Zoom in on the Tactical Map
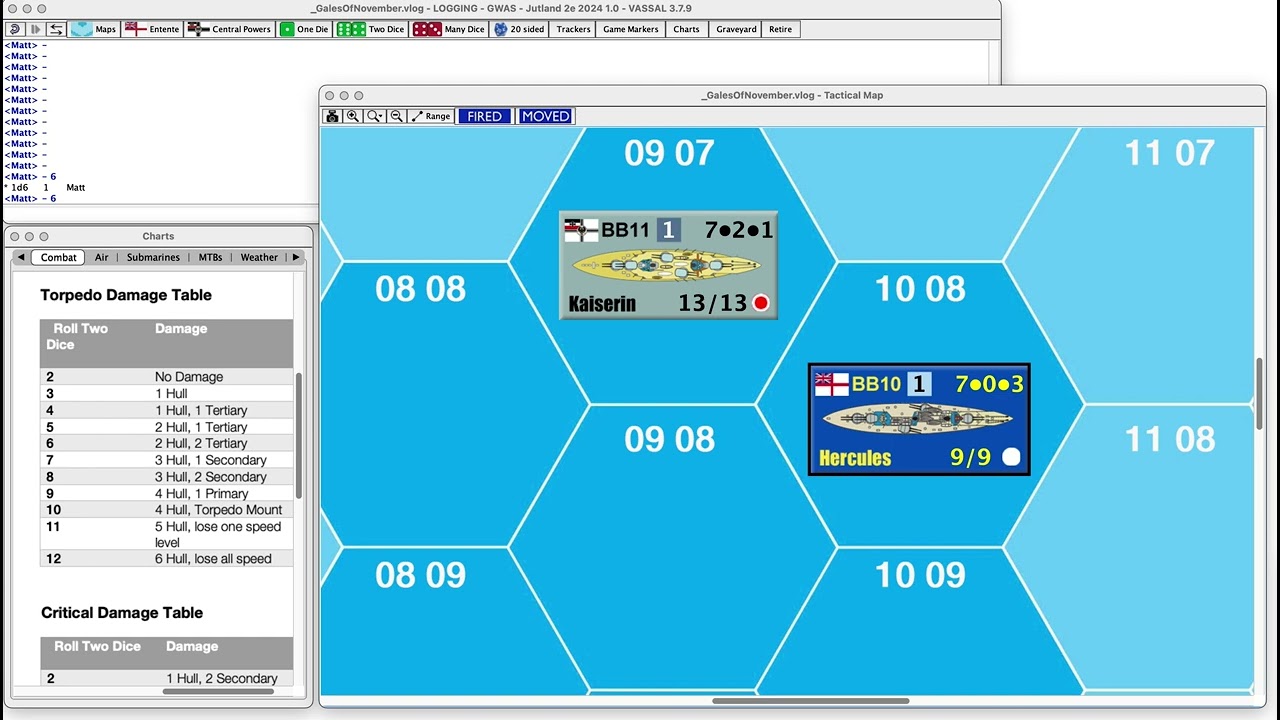This screenshot has height=720, width=1280. coord(353,116)
